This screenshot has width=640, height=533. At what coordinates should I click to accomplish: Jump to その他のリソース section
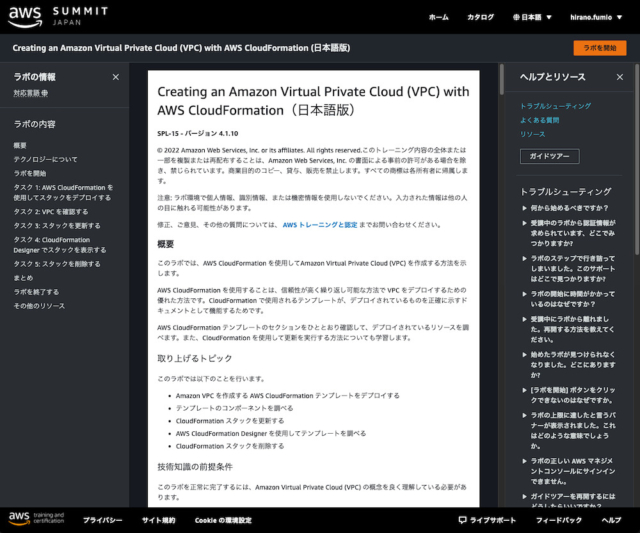click(39, 306)
